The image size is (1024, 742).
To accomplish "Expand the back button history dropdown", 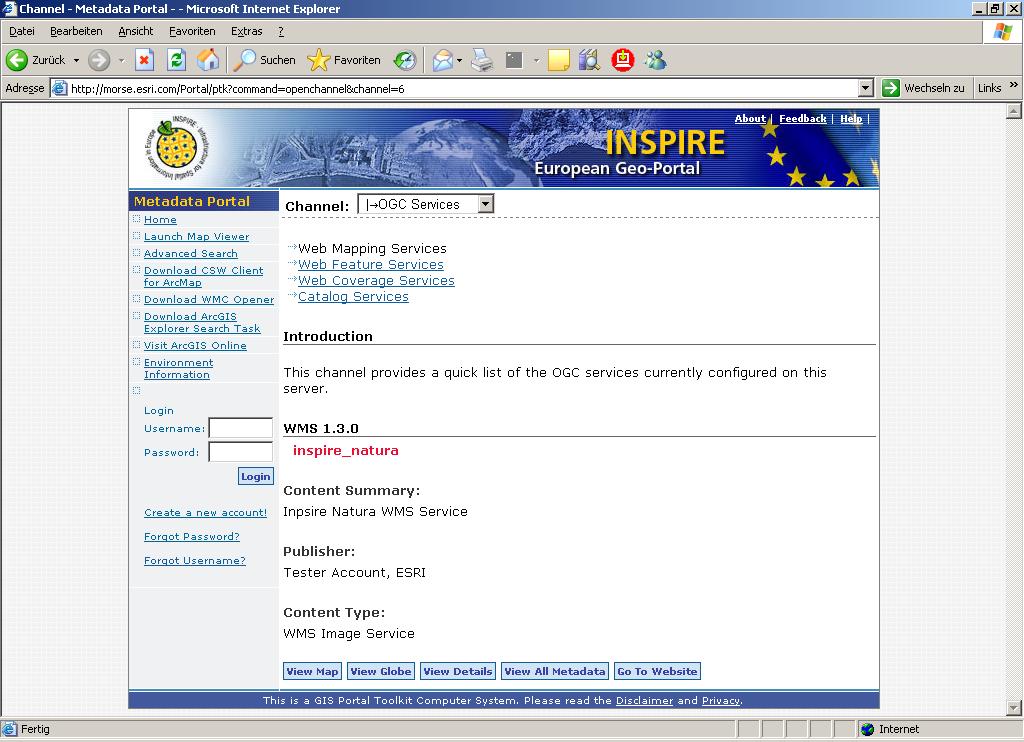I will [76, 60].
